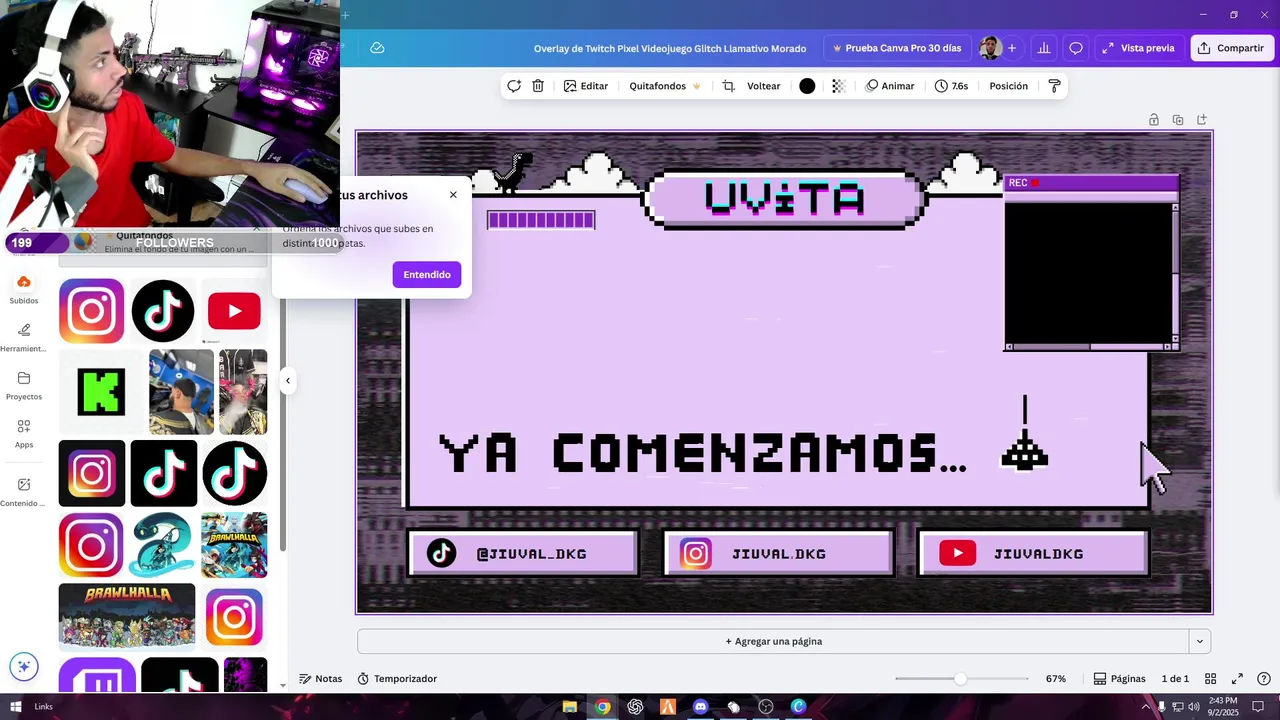Open the Notas panel
The image size is (1280, 720).
coord(320,679)
